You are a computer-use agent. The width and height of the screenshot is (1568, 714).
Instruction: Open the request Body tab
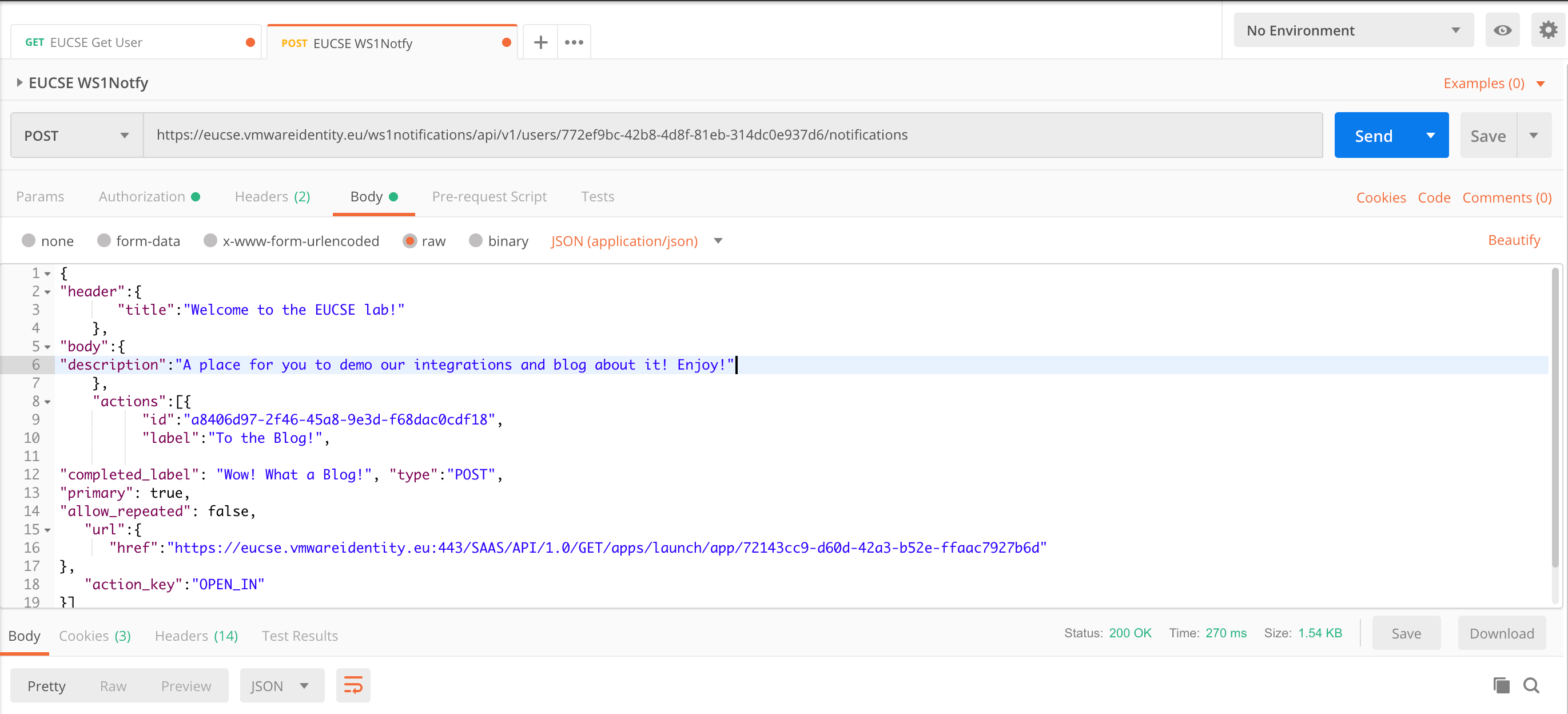(x=374, y=197)
